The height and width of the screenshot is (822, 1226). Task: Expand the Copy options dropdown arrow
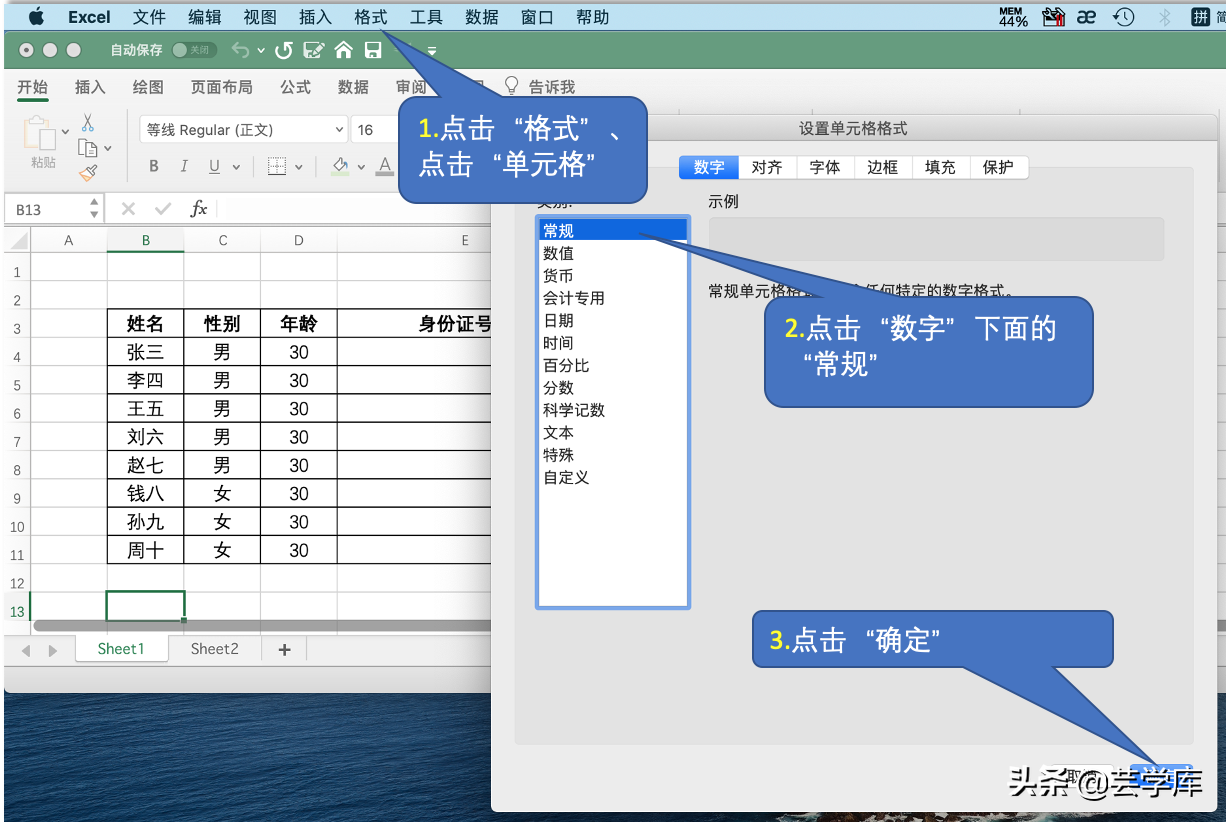[107, 148]
